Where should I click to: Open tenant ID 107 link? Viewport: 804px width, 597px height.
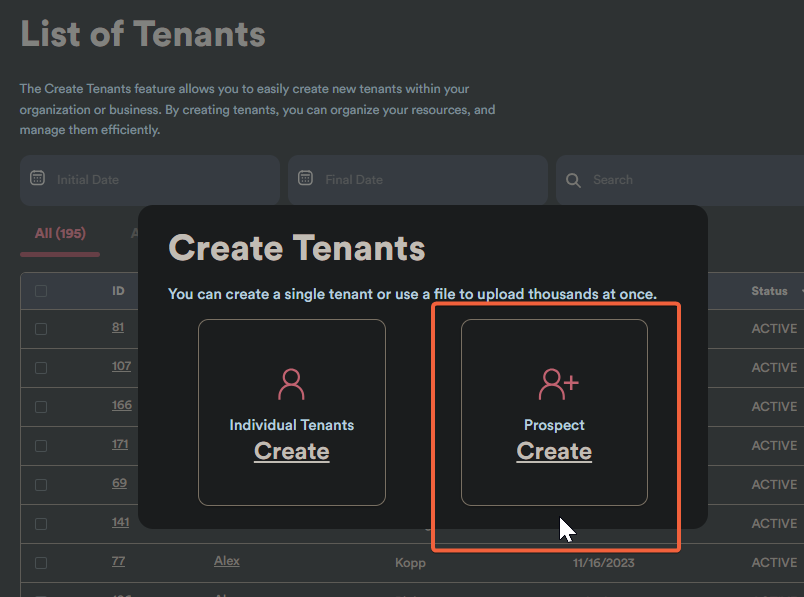pos(121,366)
